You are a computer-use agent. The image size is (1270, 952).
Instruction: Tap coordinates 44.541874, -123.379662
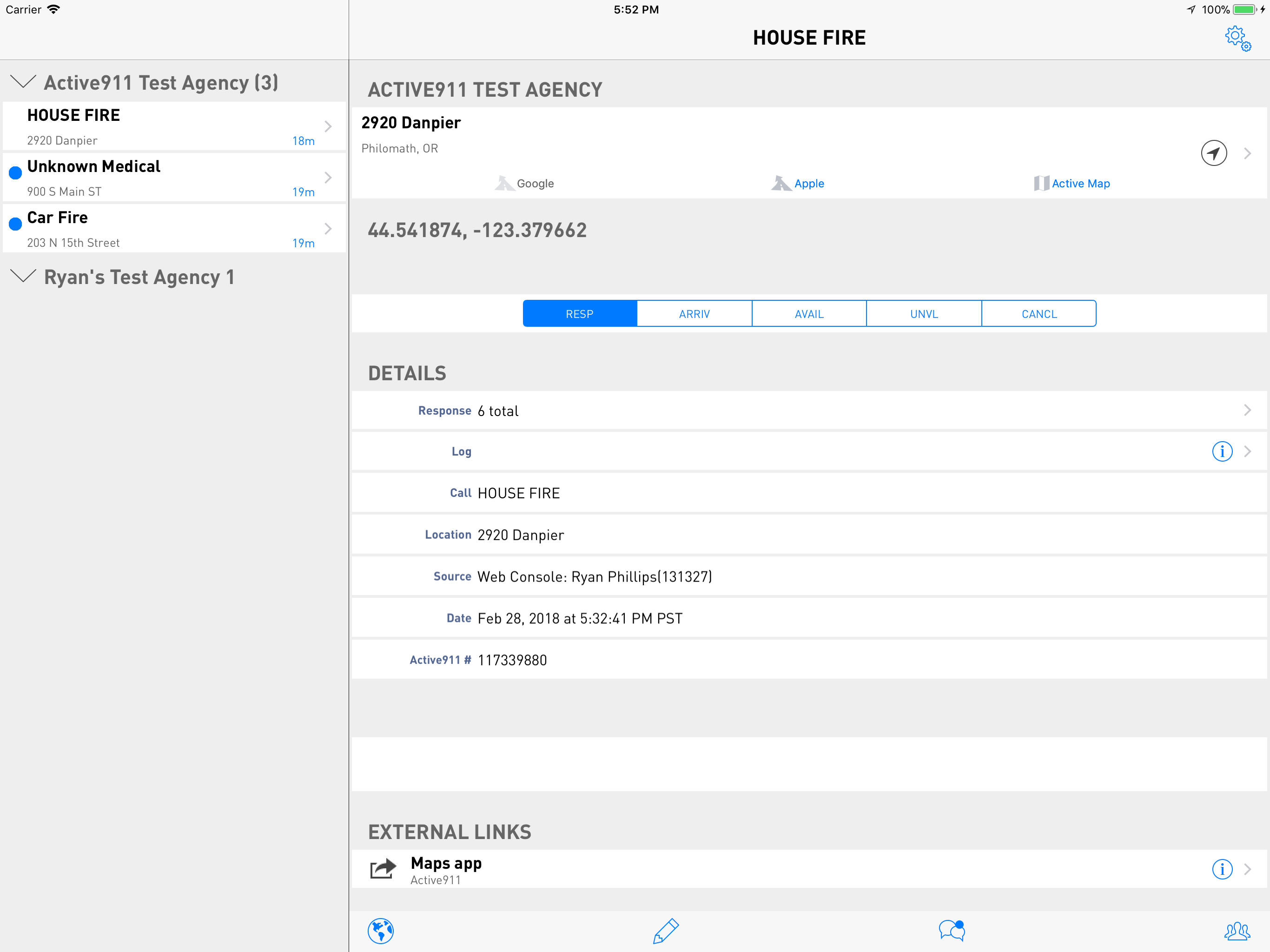tap(477, 230)
